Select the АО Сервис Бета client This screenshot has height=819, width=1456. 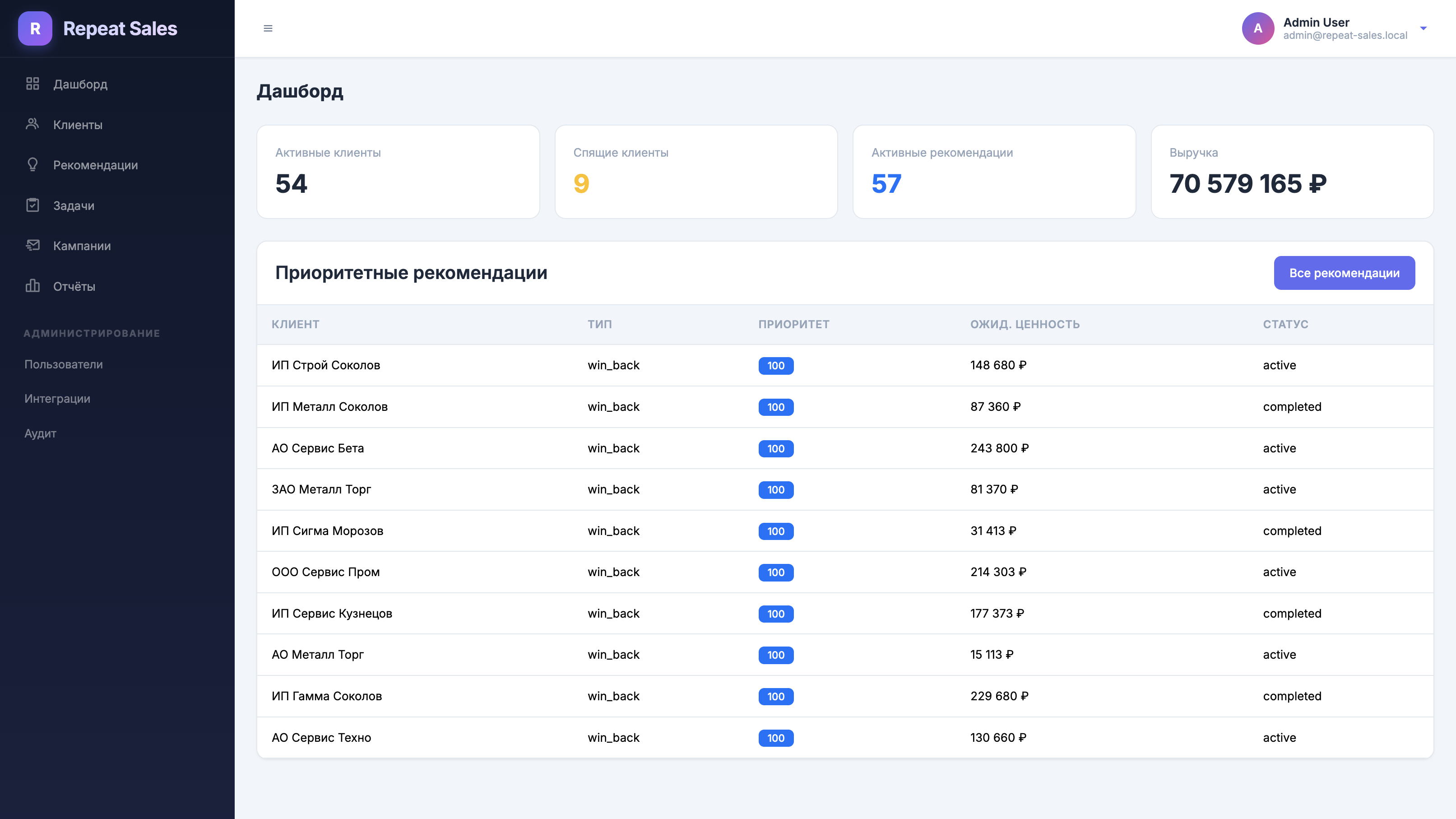click(318, 448)
